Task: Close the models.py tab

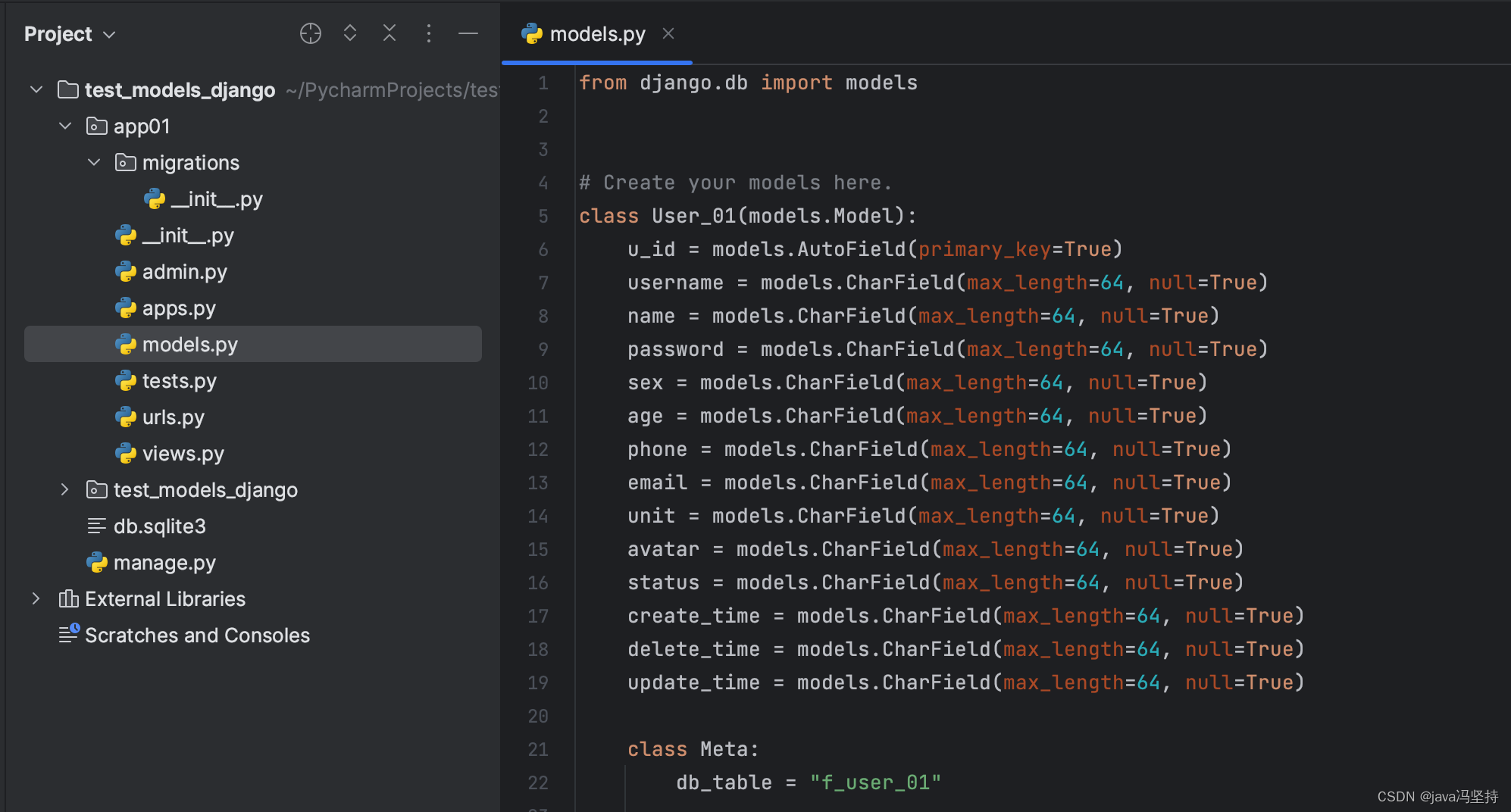Action: point(668,33)
